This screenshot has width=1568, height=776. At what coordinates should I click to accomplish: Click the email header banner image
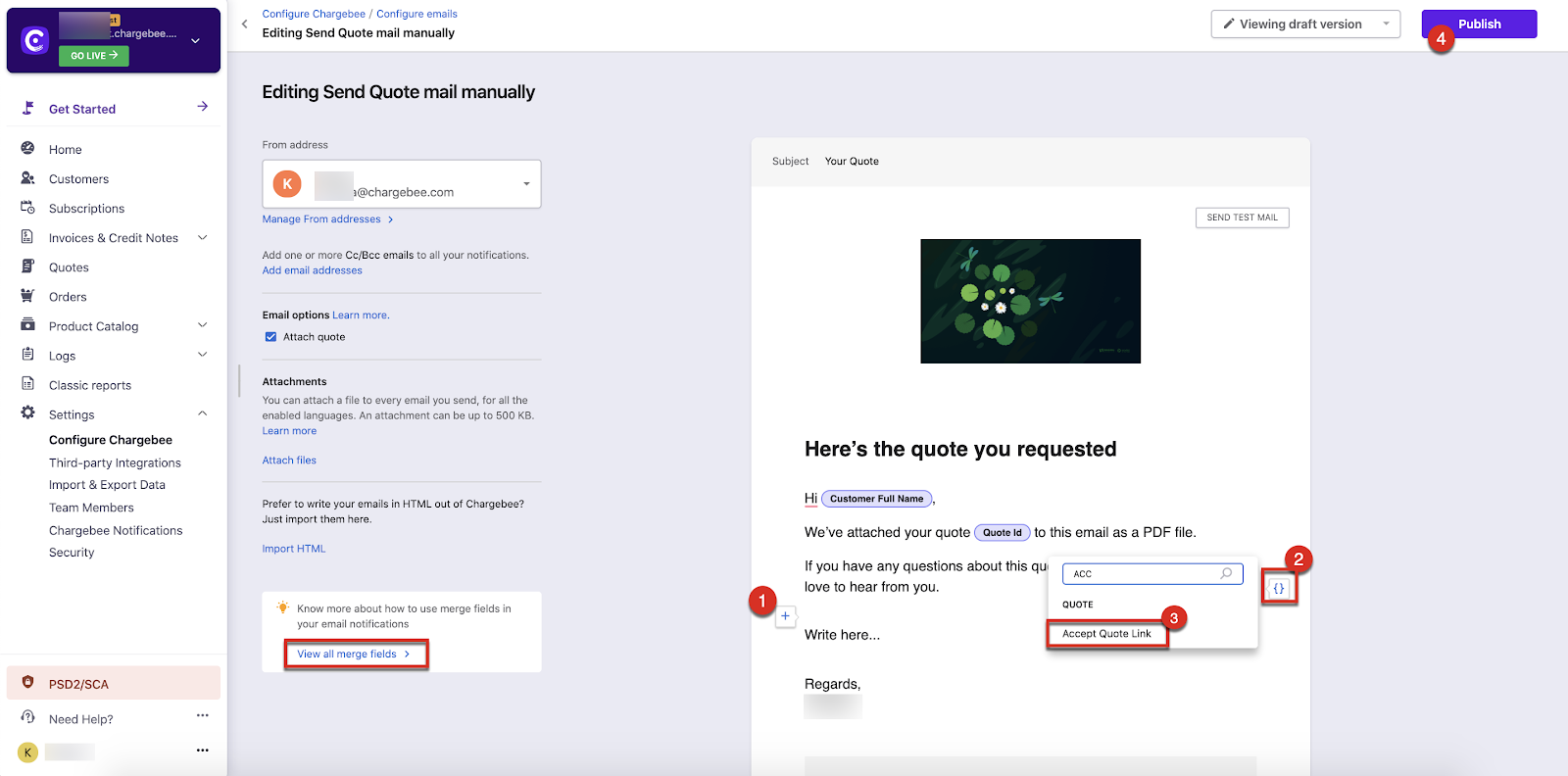pos(1030,301)
